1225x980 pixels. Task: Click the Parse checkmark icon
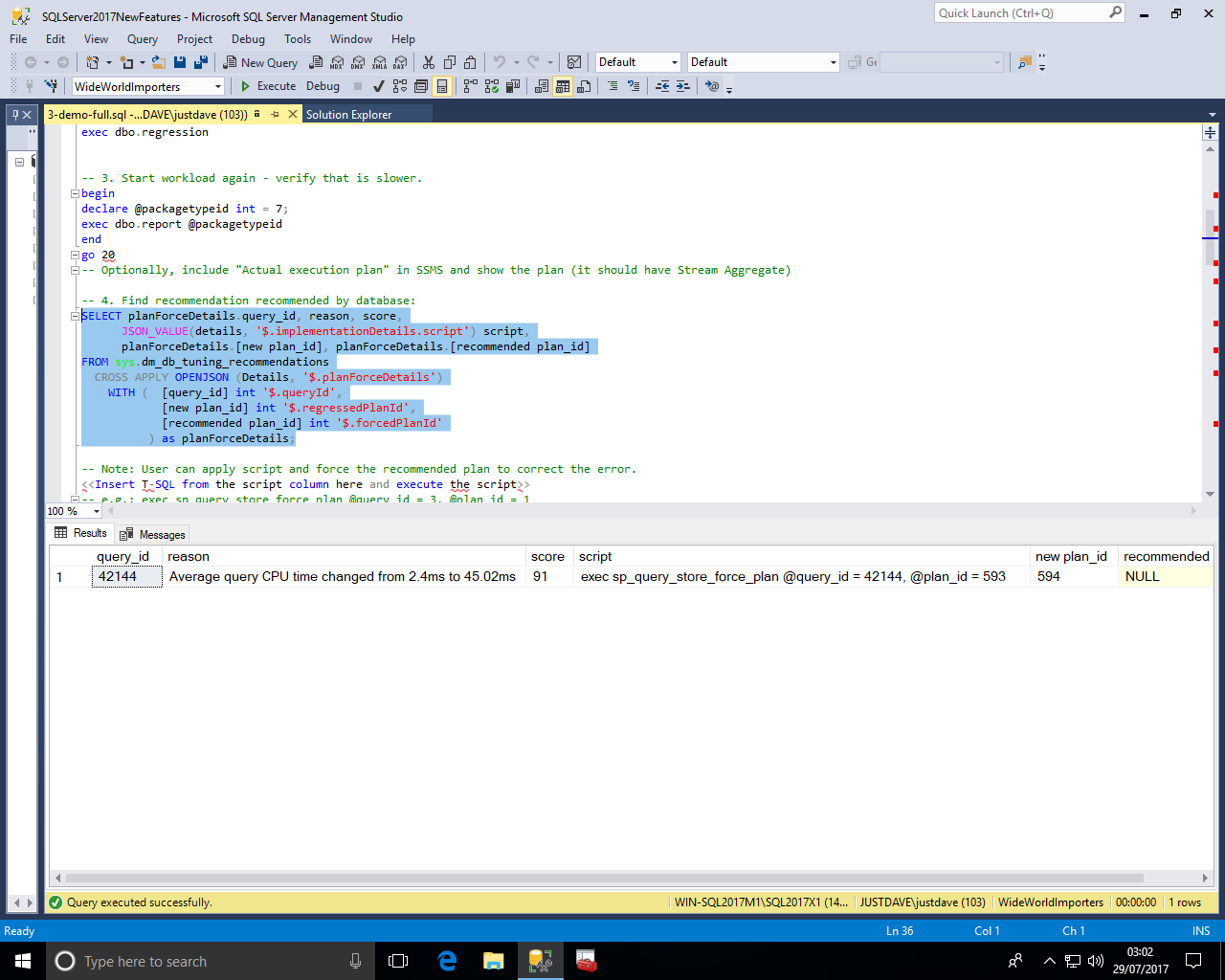[x=379, y=86]
